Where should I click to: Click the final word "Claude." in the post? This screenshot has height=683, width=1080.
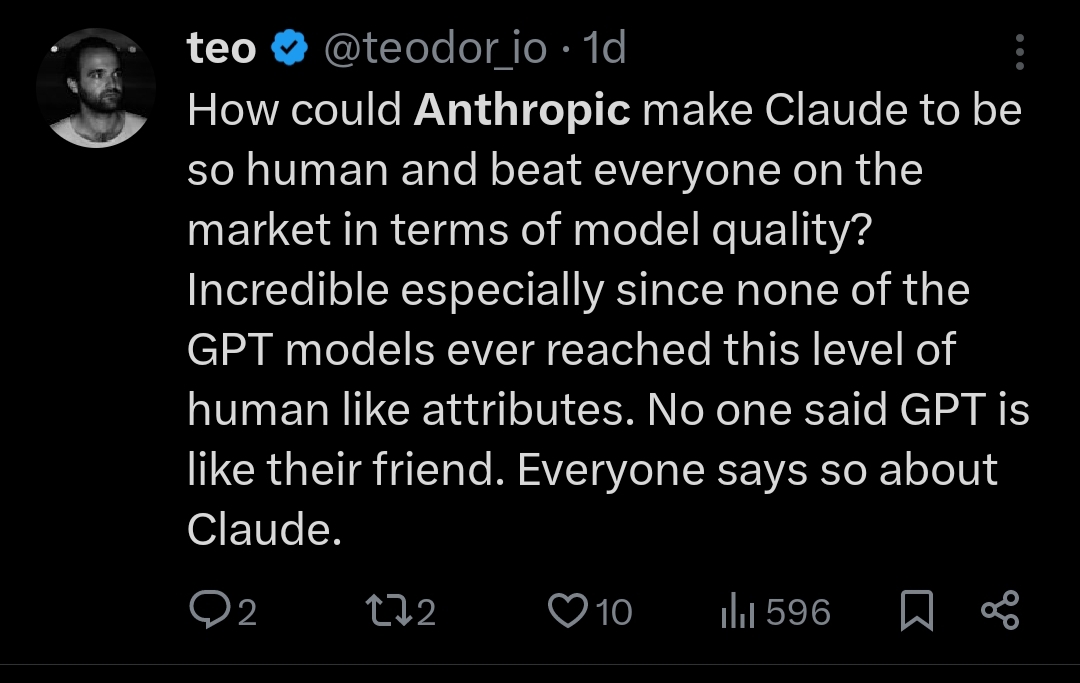[x=258, y=530]
